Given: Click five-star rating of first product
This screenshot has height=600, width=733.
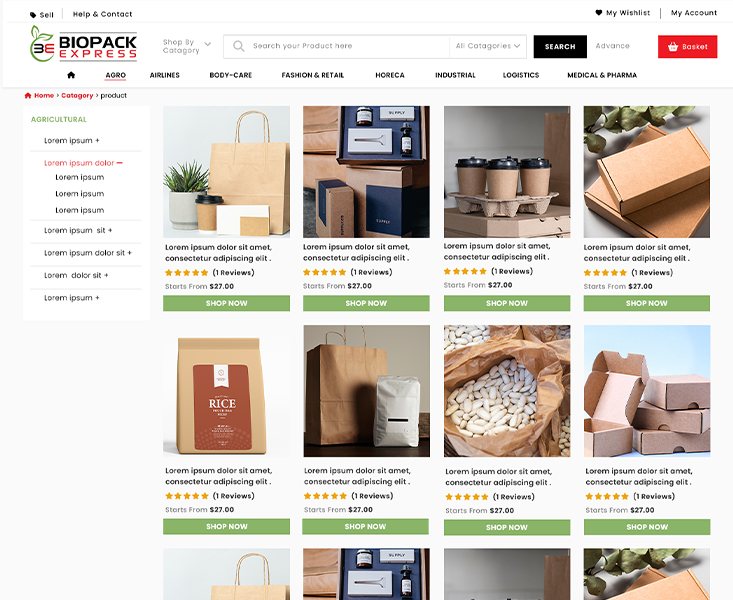Looking at the screenshot, I should click(187, 273).
